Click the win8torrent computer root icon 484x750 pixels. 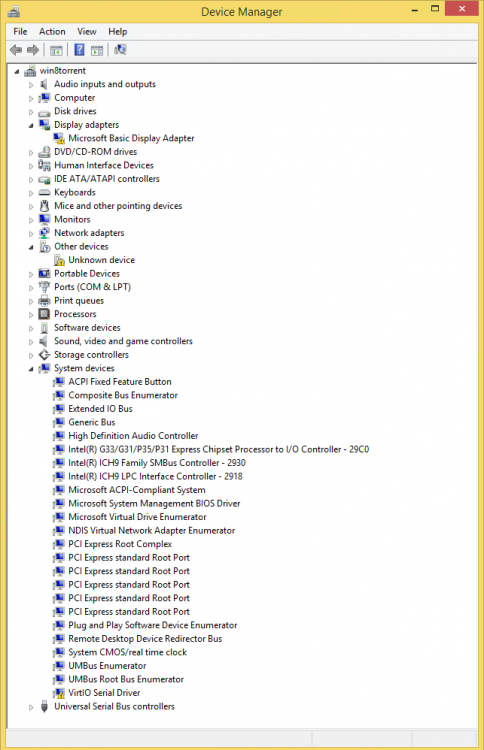tap(30, 71)
